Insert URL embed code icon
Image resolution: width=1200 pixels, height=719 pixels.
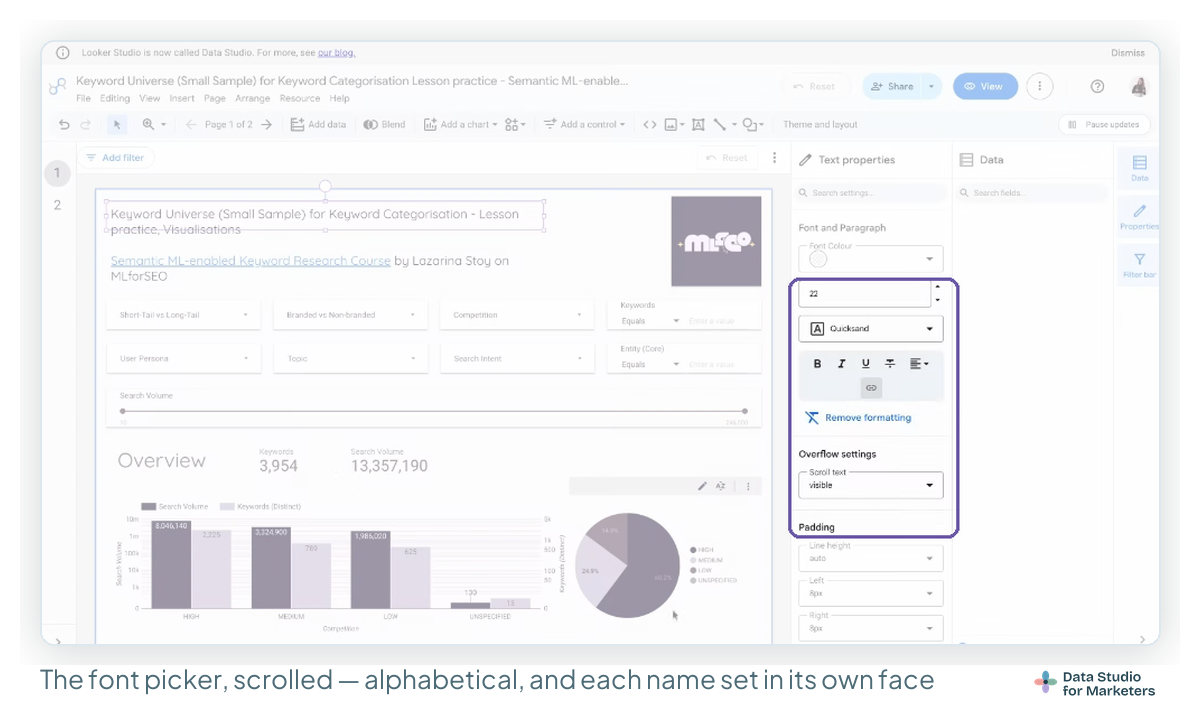point(650,125)
